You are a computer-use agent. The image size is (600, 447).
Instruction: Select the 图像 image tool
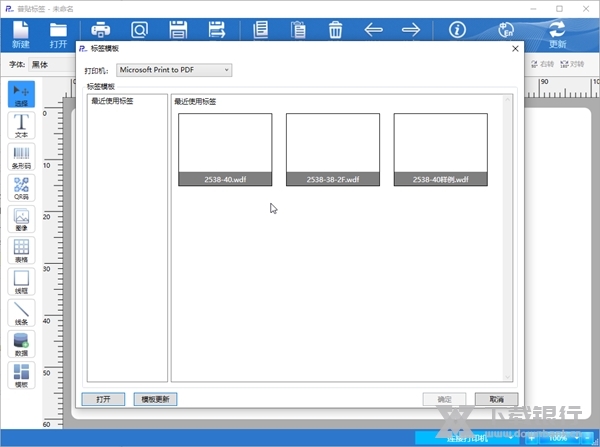21,220
